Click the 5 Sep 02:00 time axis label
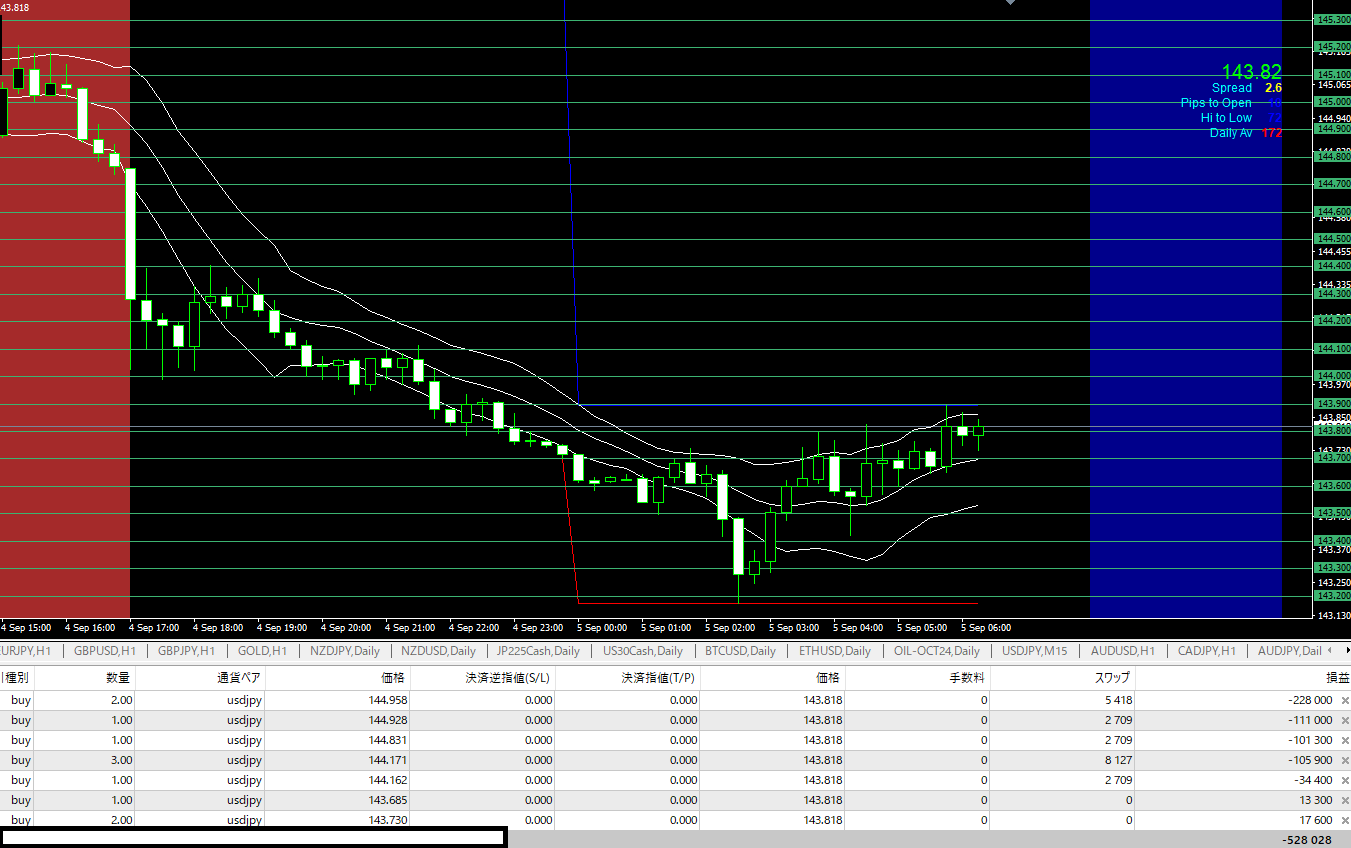Viewport: 1351px width, 848px height. (x=730, y=628)
